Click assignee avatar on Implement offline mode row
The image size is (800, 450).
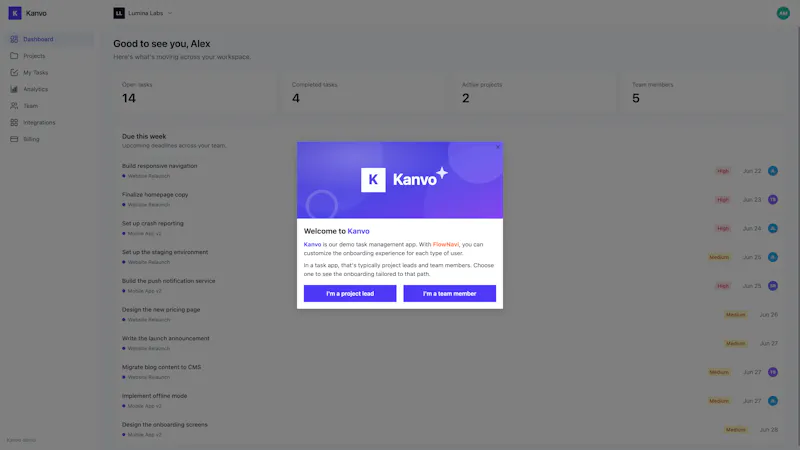coord(772,401)
